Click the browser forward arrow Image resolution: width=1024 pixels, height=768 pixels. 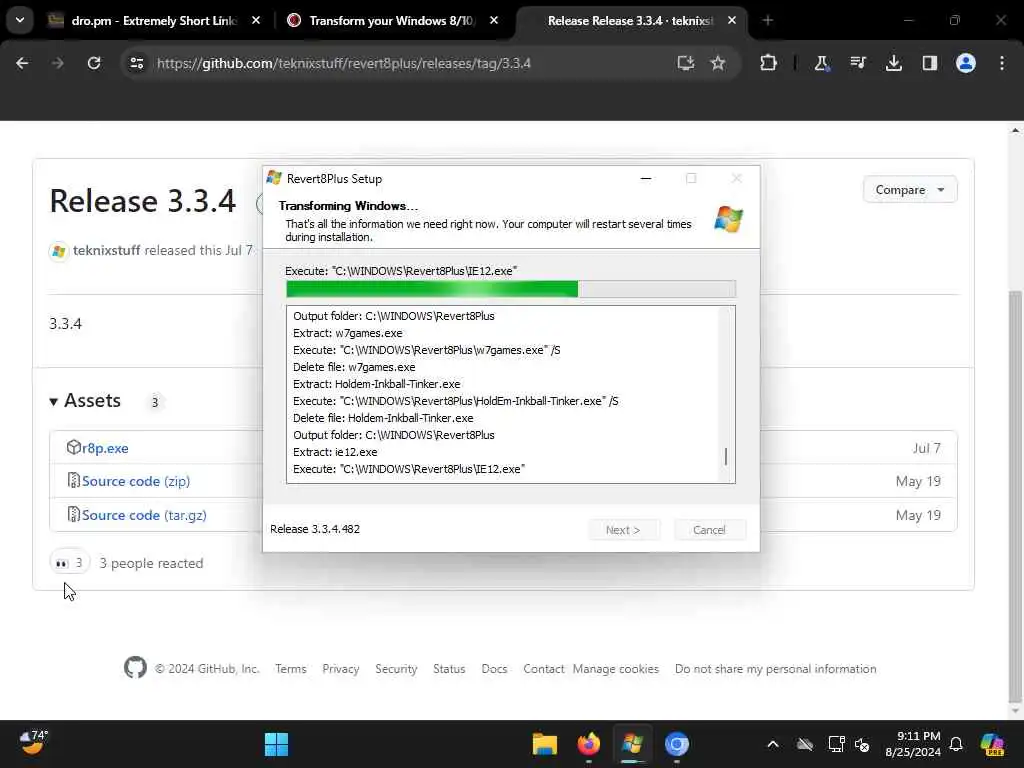pyautogui.click(x=57, y=63)
